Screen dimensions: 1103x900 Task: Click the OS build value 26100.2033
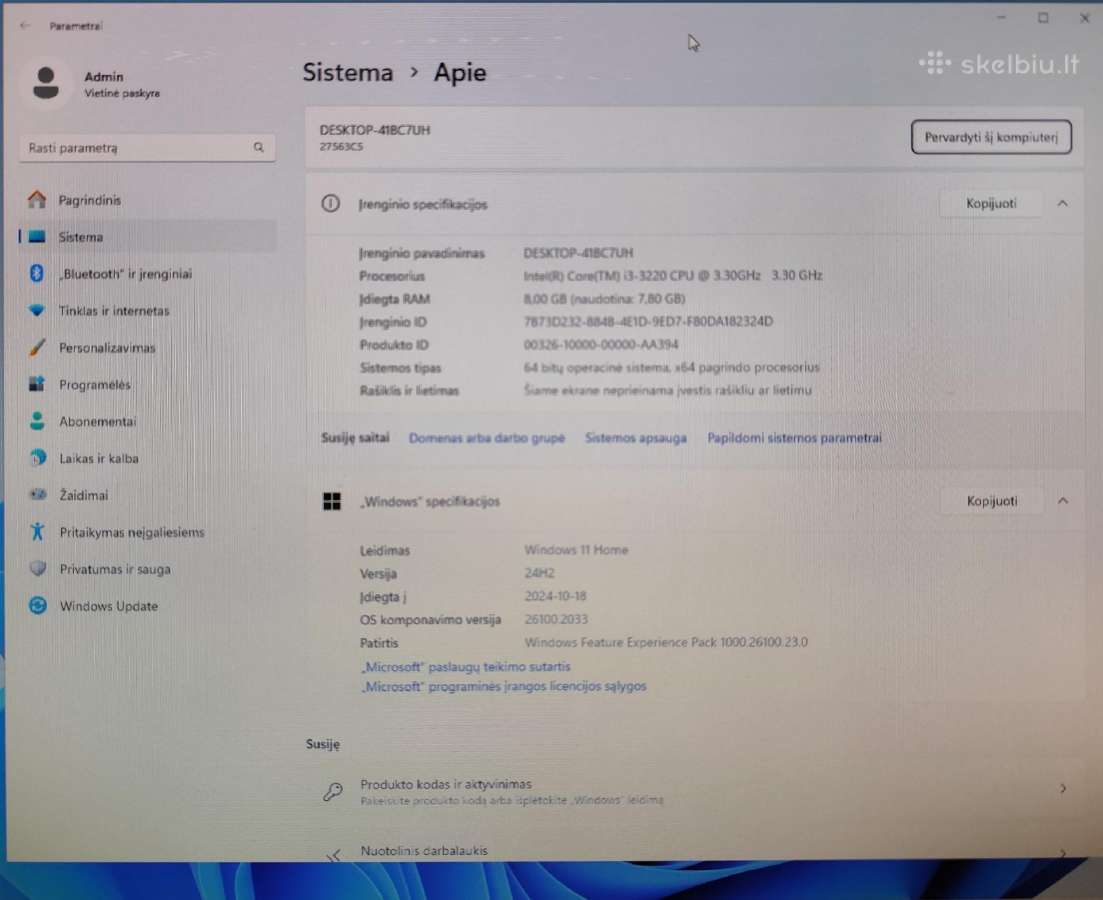556,619
